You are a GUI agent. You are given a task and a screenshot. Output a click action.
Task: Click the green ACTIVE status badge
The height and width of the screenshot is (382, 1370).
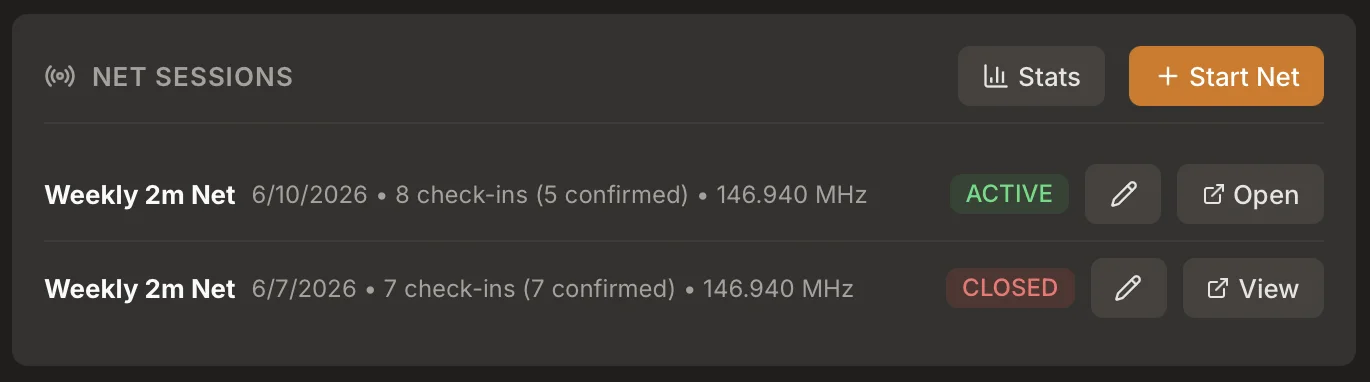tap(1009, 194)
